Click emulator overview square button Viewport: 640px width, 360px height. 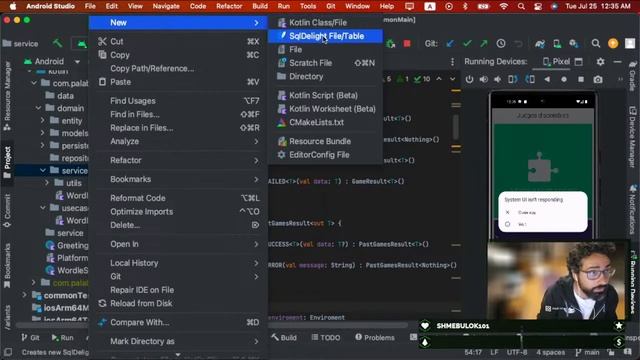click(x=580, y=79)
